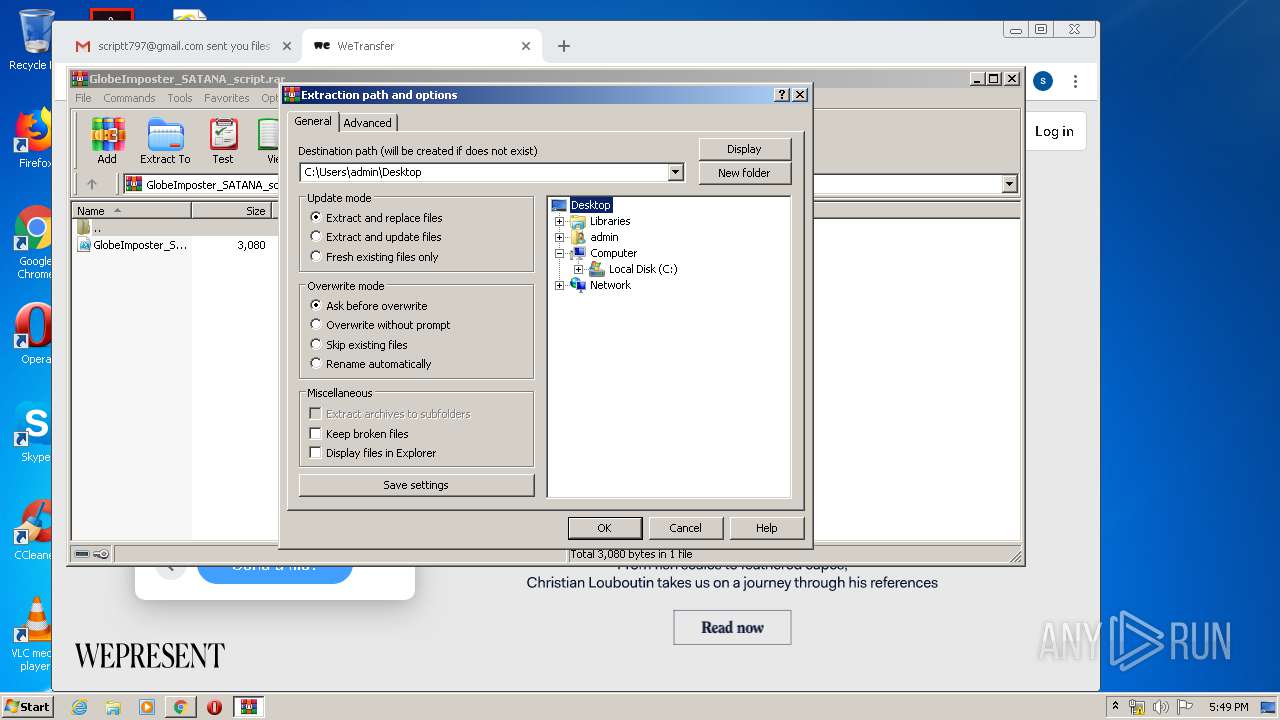The width and height of the screenshot is (1280, 720).
Task: Enable Display files in Explorer
Action: click(373, 453)
